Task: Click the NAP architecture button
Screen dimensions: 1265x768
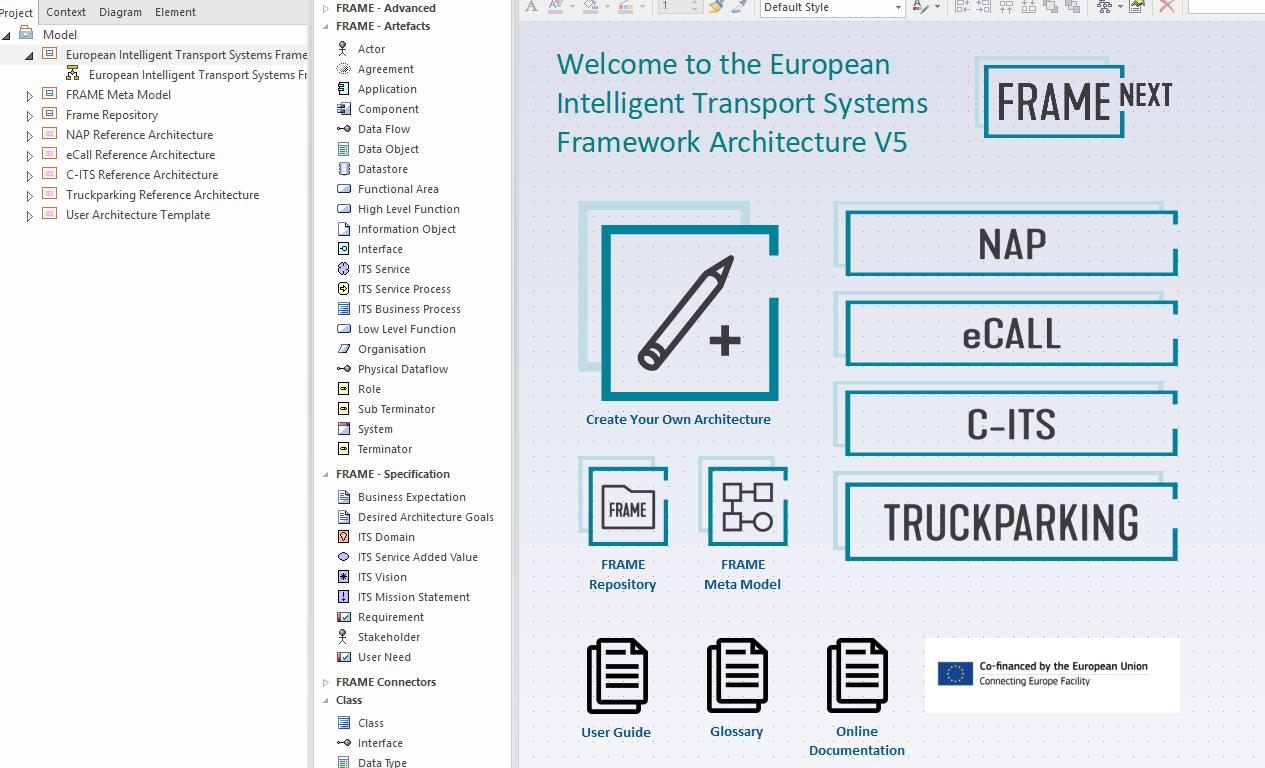Action: click(1011, 244)
